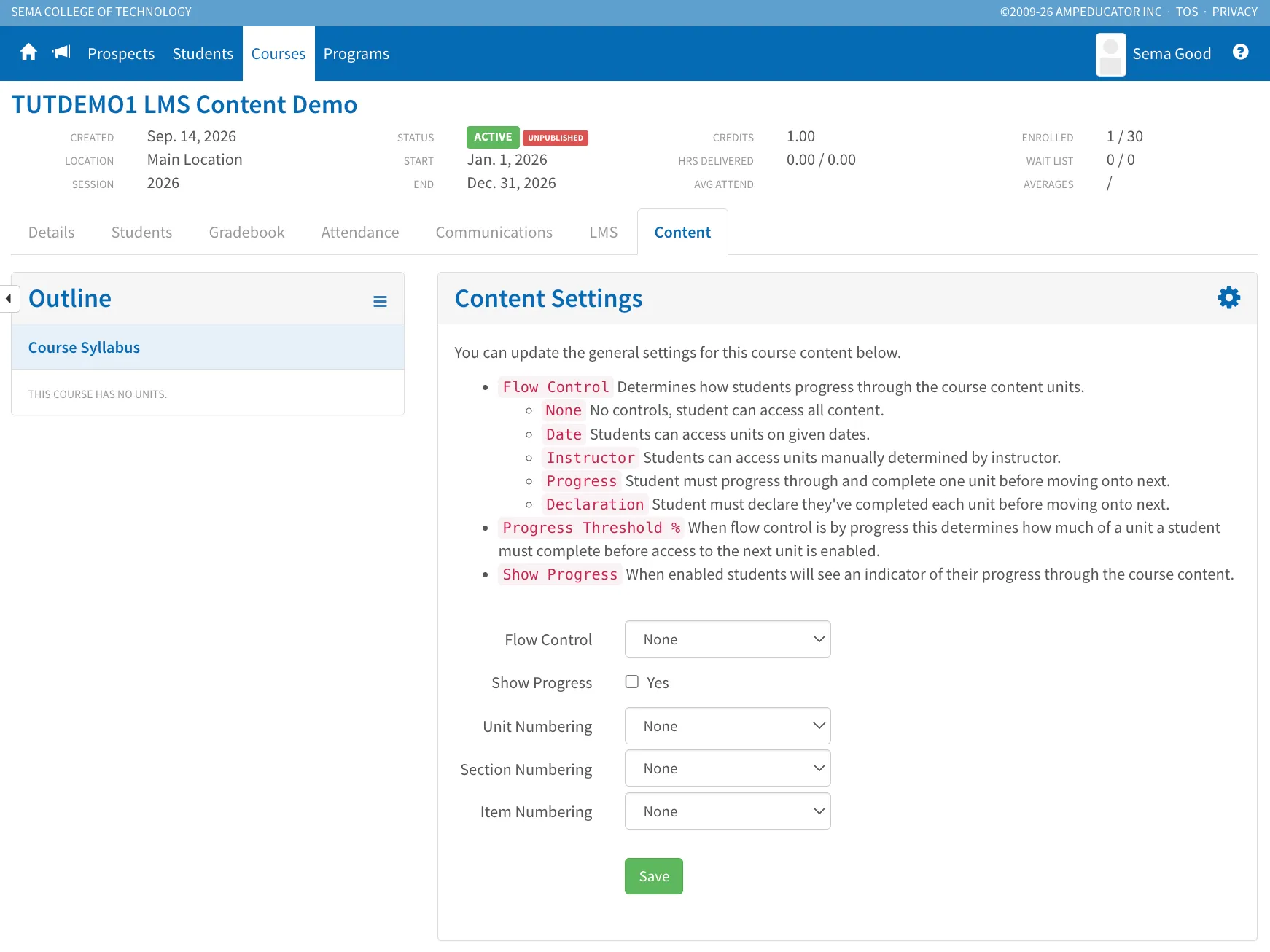The image size is (1270, 952).
Task: Open the Outline hamburger menu
Action: pyautogui.click(x=380, y=301)
